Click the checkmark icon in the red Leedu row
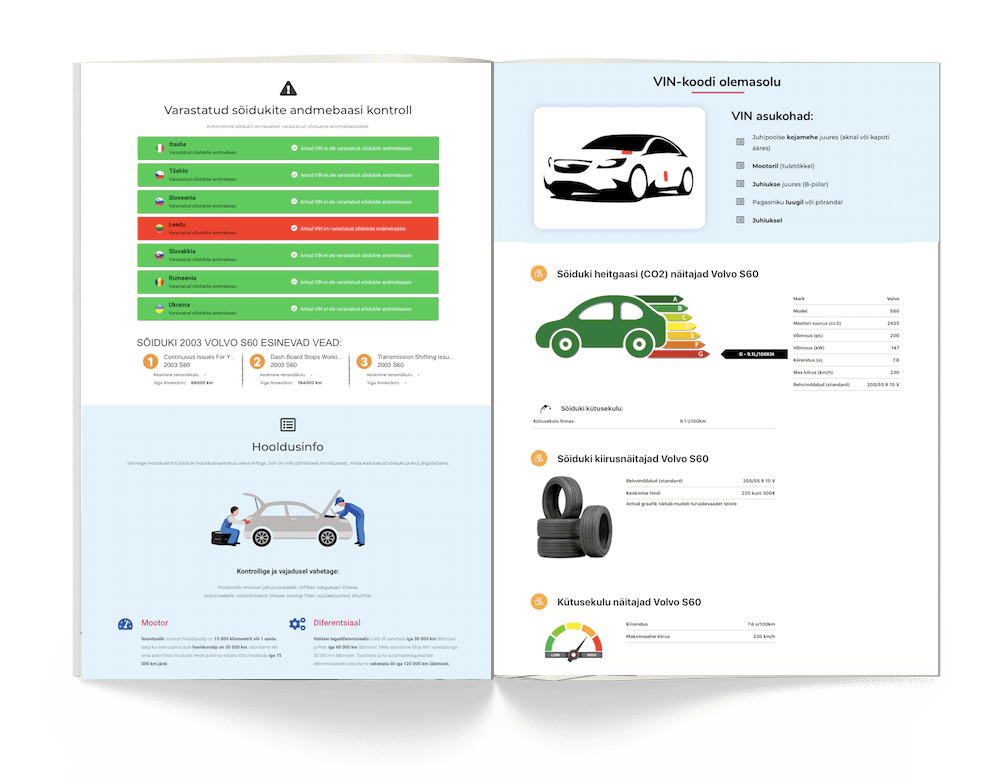Screen dimensions: 1000x783 coord(294,228)
